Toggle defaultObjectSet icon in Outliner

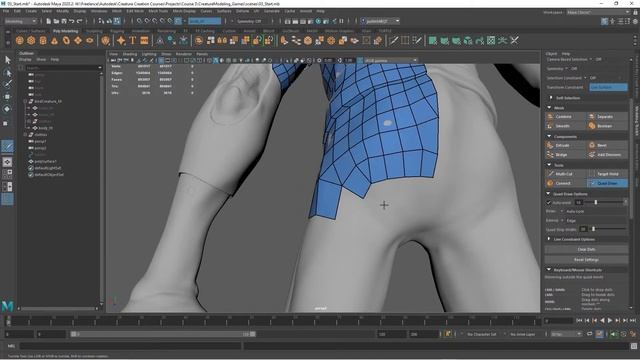point(31,175)
